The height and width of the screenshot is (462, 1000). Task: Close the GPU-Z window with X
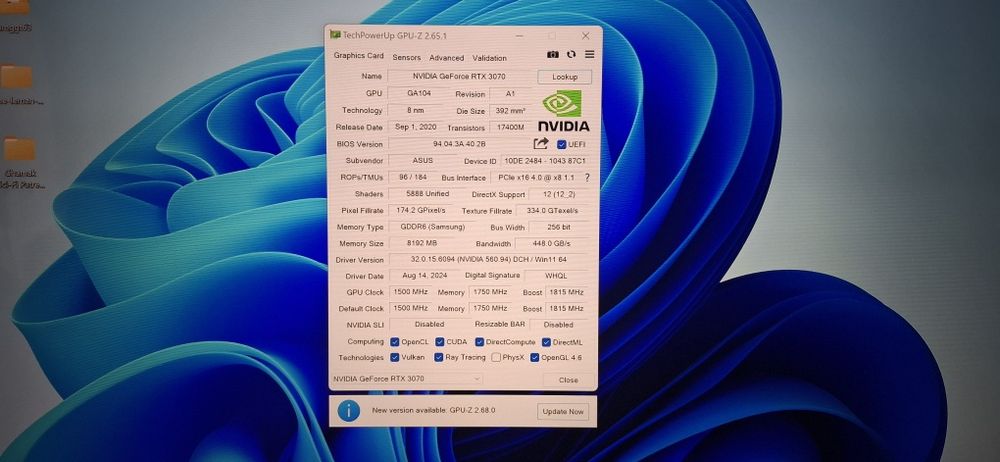tap(585, 36)
